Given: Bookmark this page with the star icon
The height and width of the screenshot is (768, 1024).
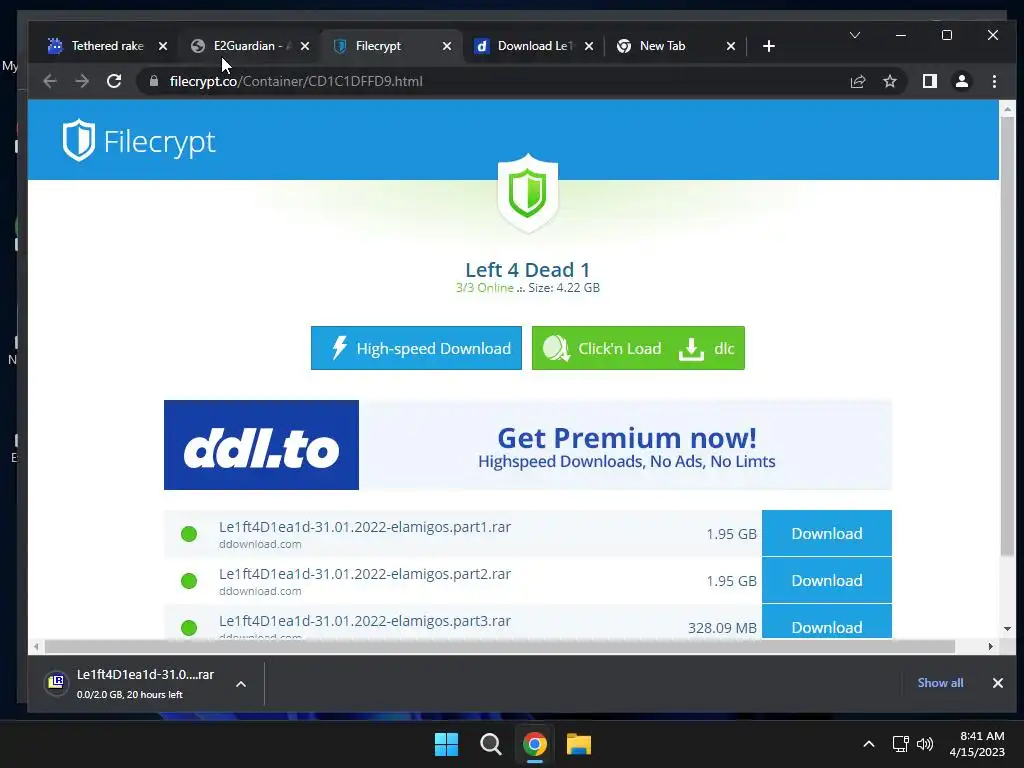Looking at the screenshot, I should (889, 81).
